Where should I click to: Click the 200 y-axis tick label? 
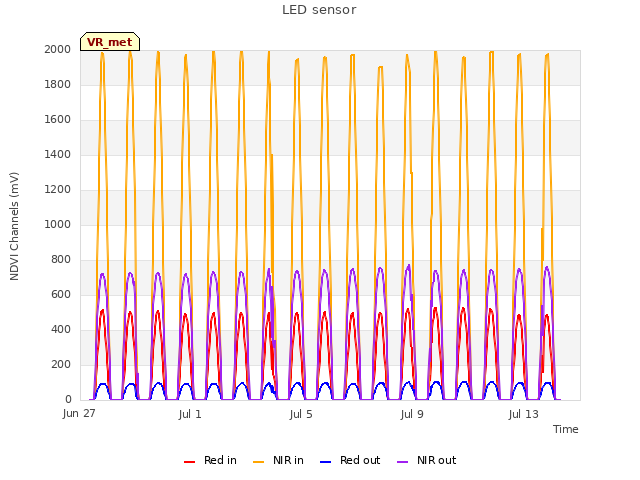pyautogui.click(x=61, y=364)
